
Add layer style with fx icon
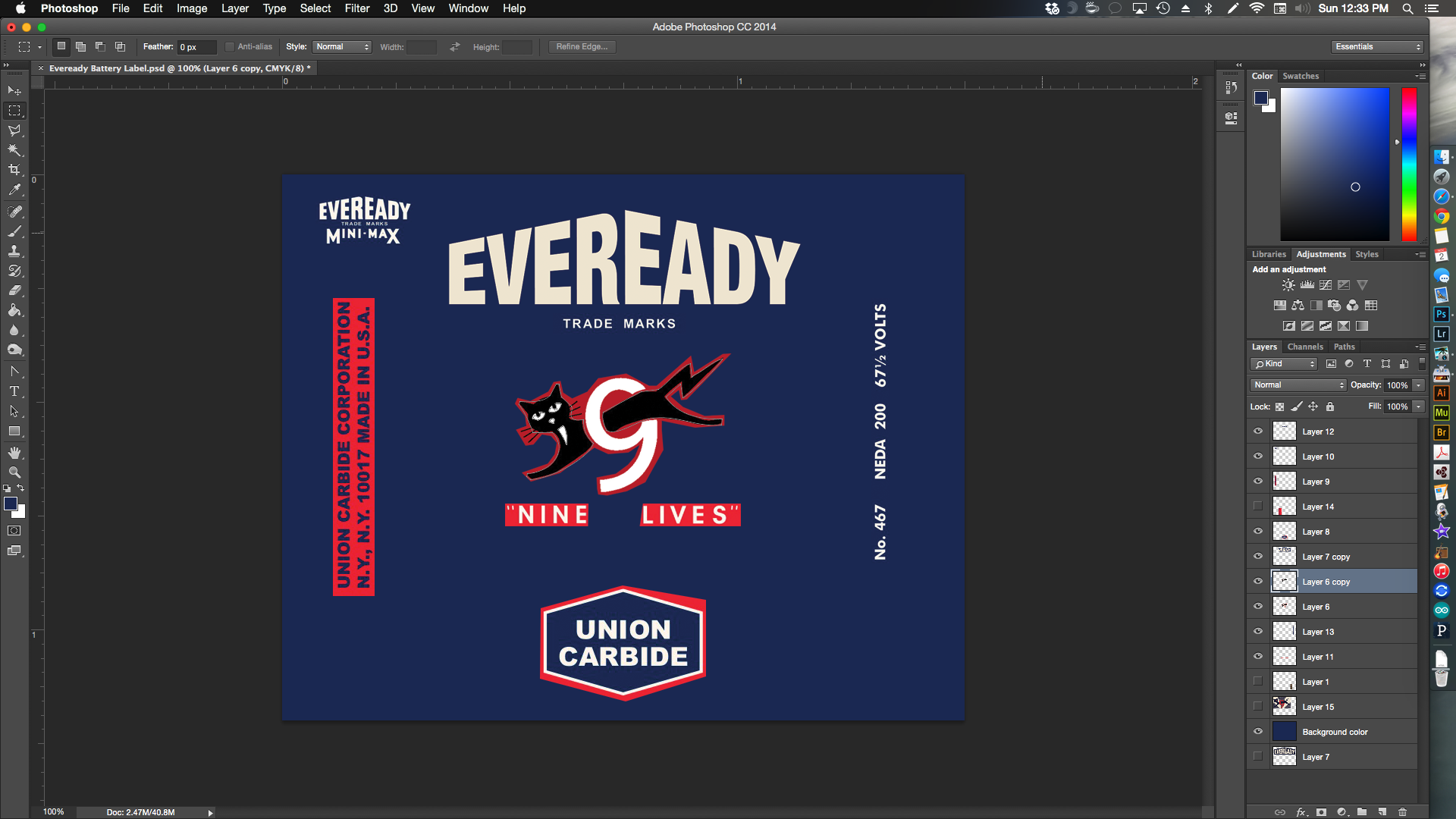(1302, 812)
